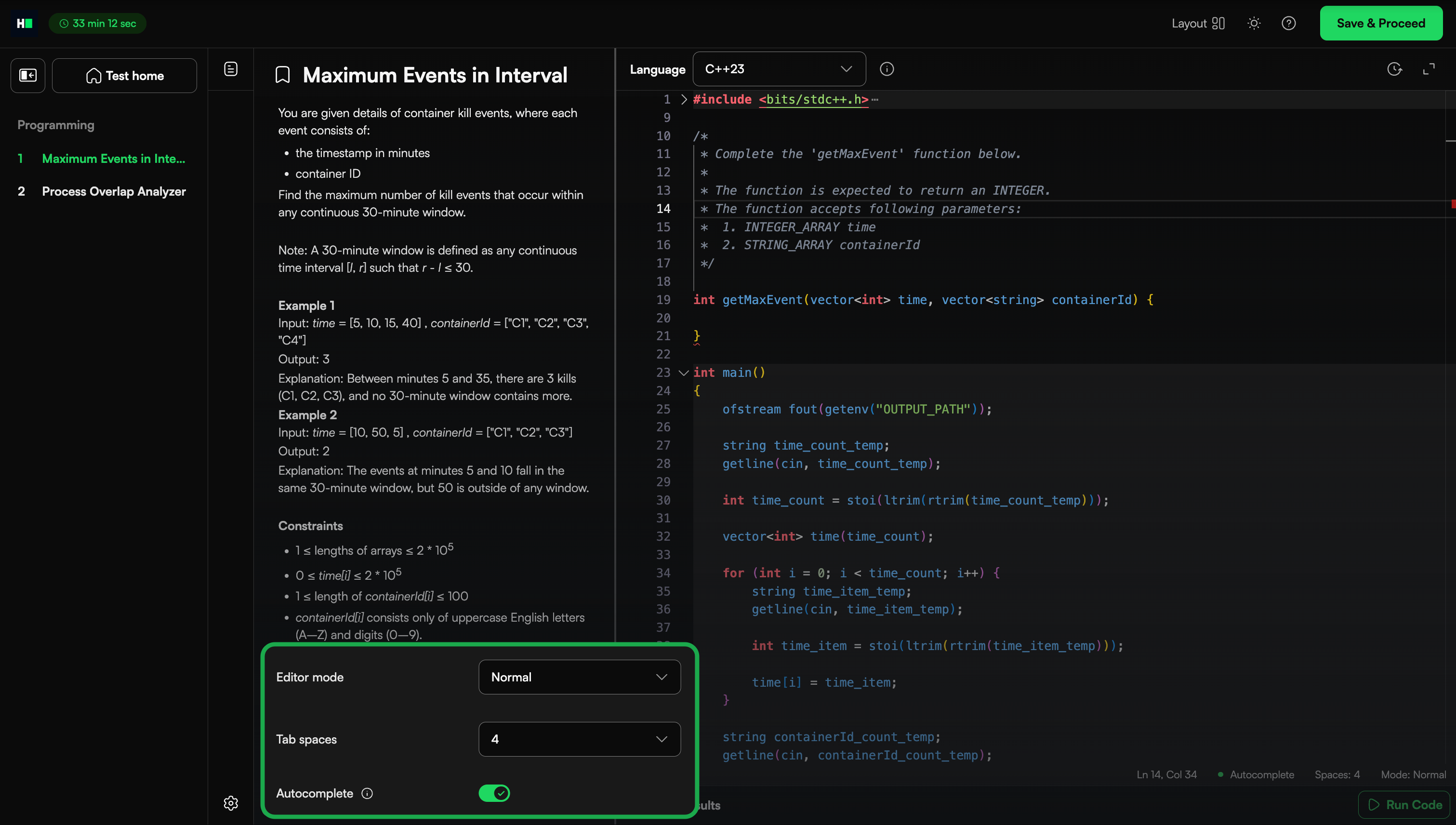
Task: Open the help question mark icon
Action: tap(1288, 23)
